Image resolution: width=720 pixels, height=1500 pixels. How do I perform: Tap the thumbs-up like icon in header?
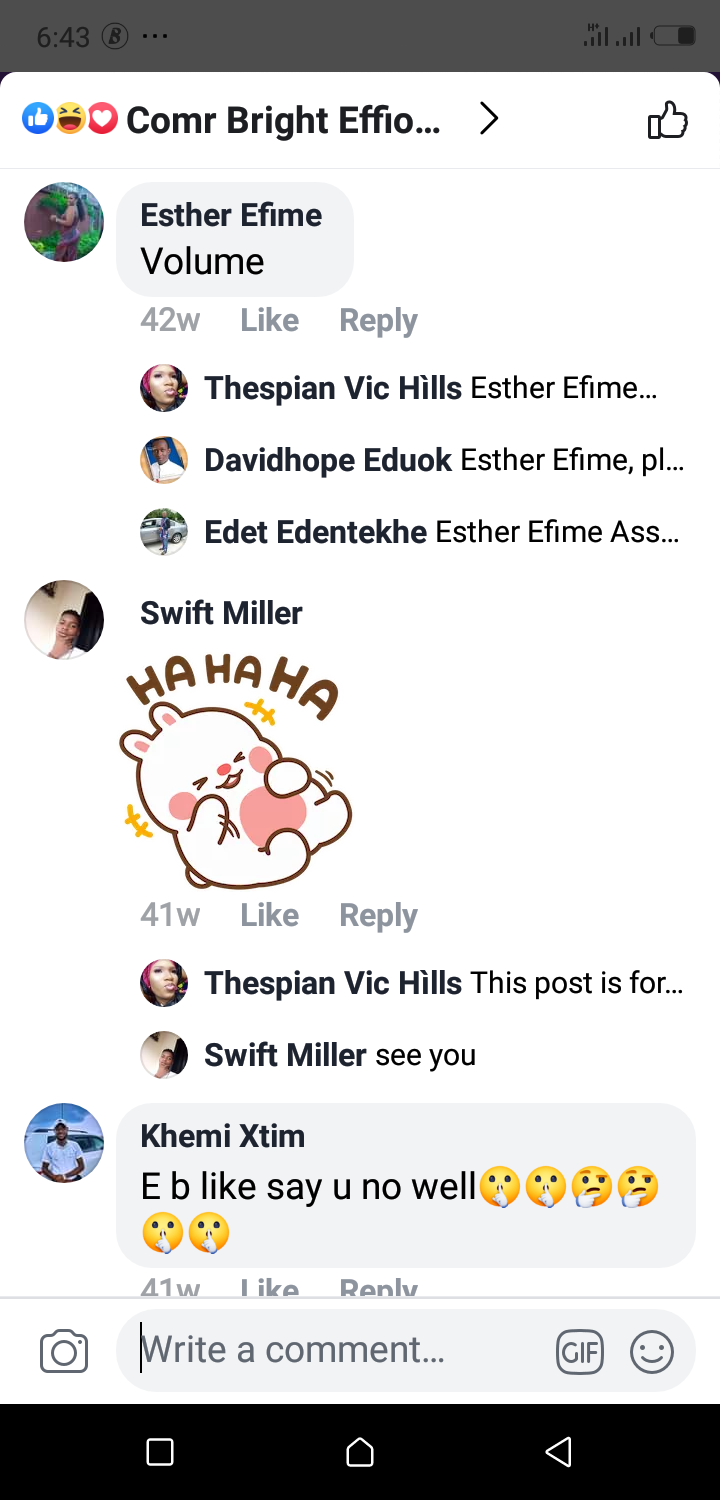click(x=668, y=120)
